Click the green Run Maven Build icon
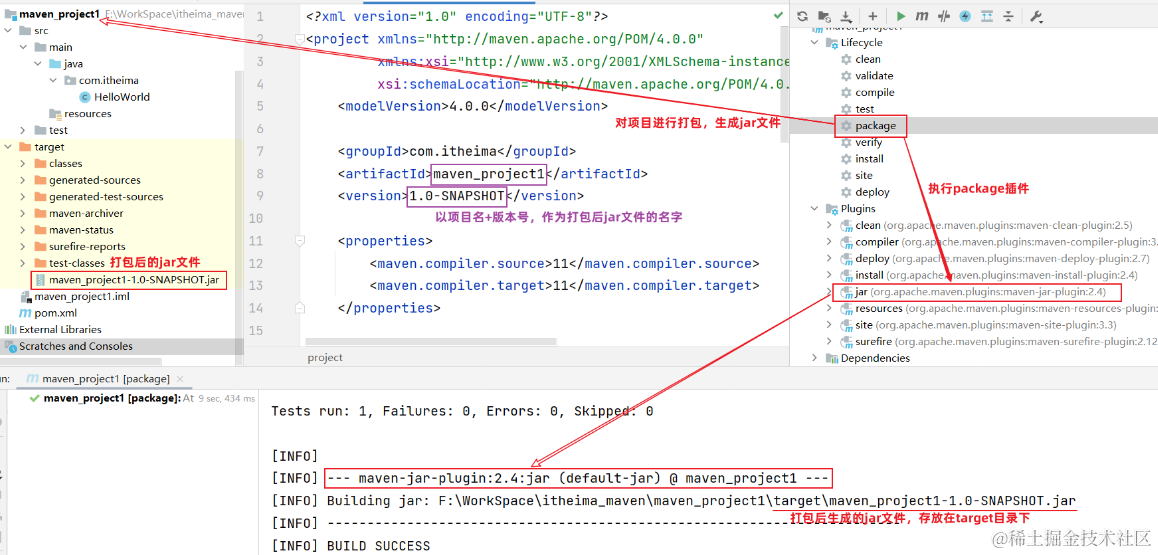Screen dimensions: 1158x555 pos(900,15)
